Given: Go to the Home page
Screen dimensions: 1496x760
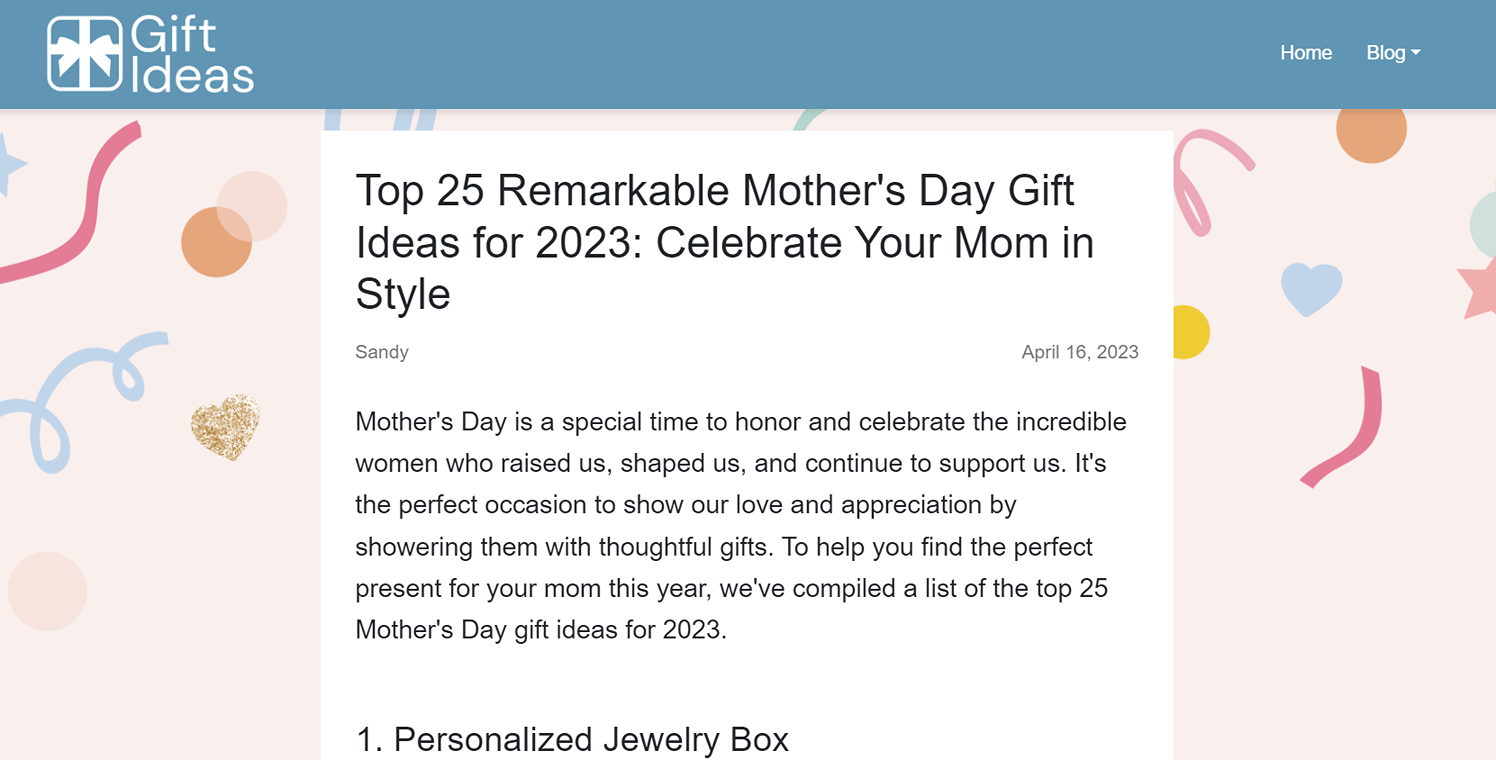Looking at the screenshot, I should tap(1306, 53).
